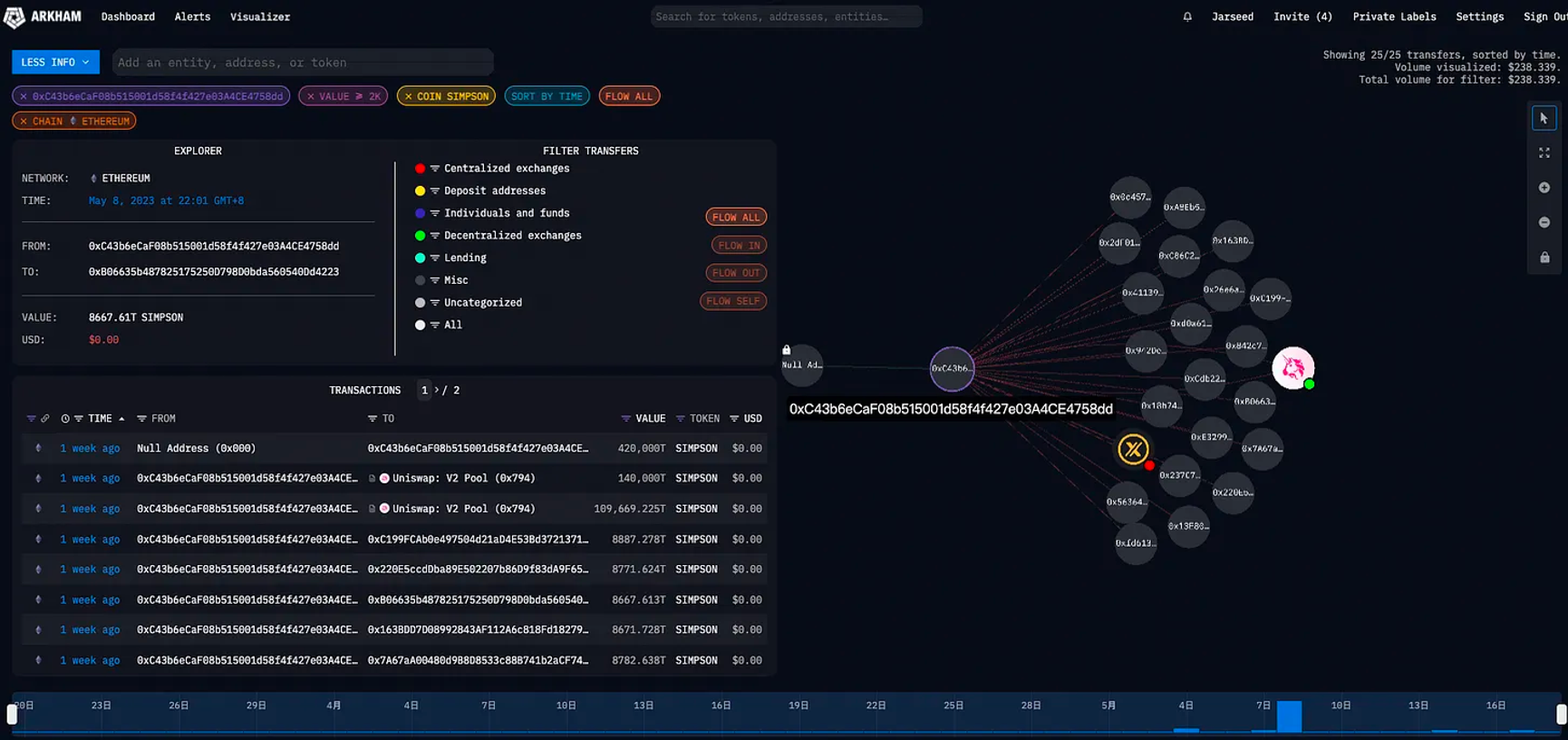Screen dimensions: 1568x740
Task: Click the clock icon beside TIME column
Action: [x=65, y=419]
